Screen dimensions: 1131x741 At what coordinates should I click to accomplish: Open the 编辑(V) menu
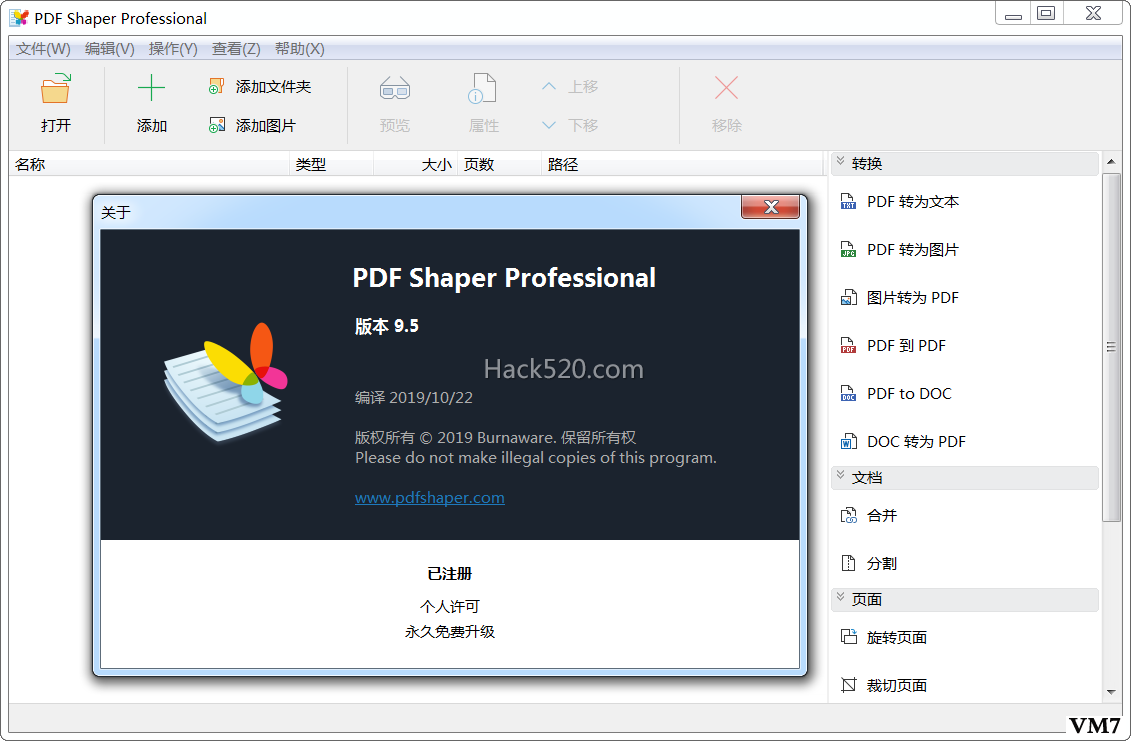[x=110, y=48]
